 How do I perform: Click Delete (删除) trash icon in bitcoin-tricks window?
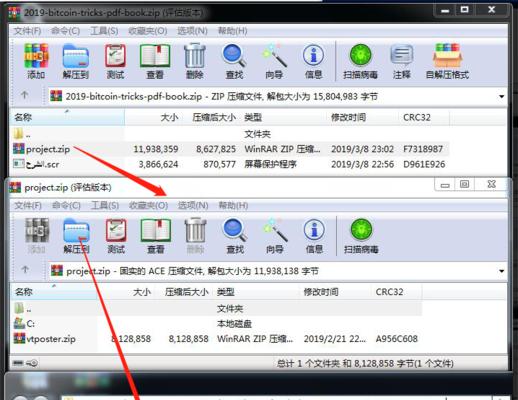pos(195,62)
